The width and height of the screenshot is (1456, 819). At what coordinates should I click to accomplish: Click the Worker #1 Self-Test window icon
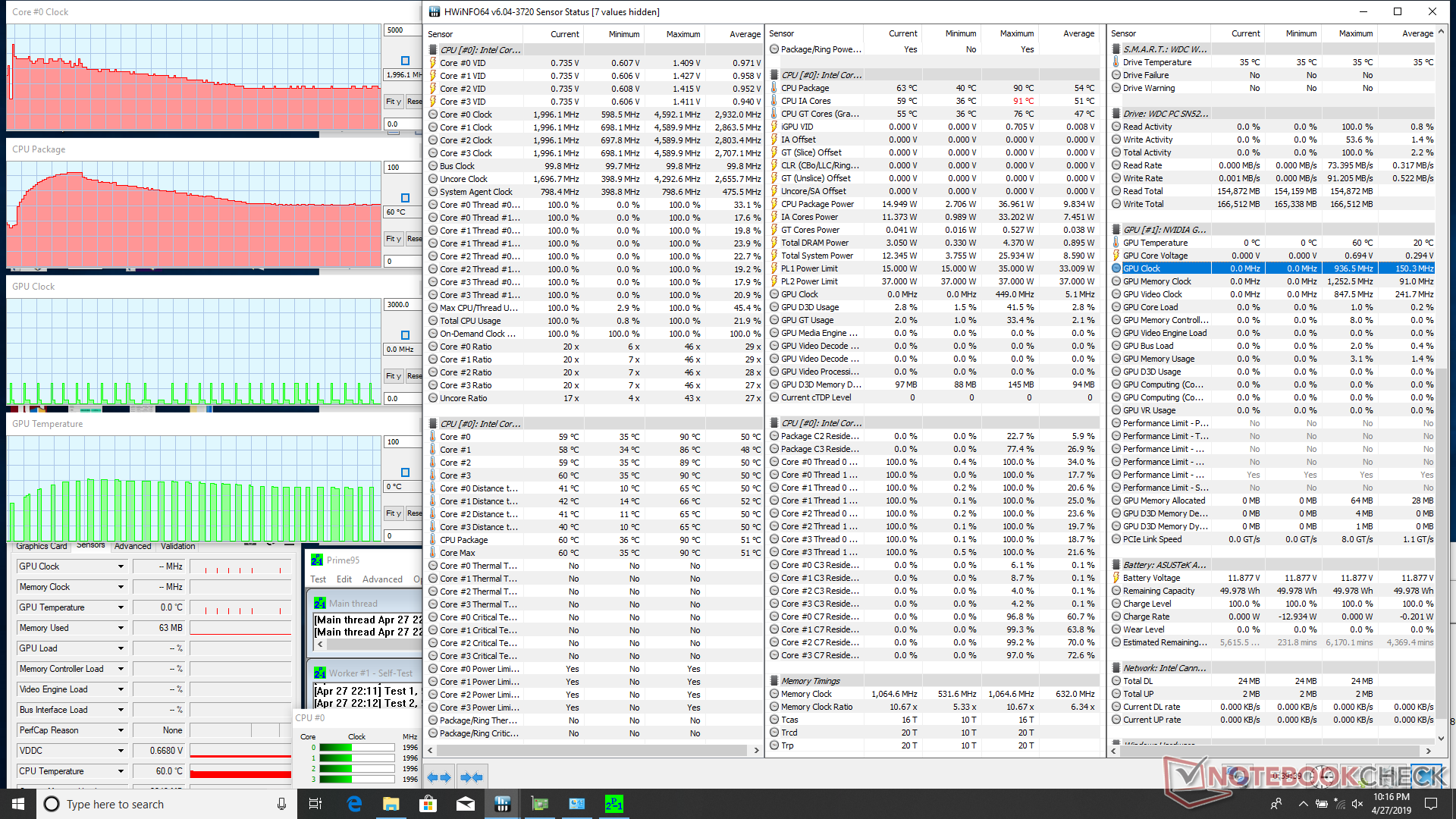pyautogui.click(x=320, y=673)
